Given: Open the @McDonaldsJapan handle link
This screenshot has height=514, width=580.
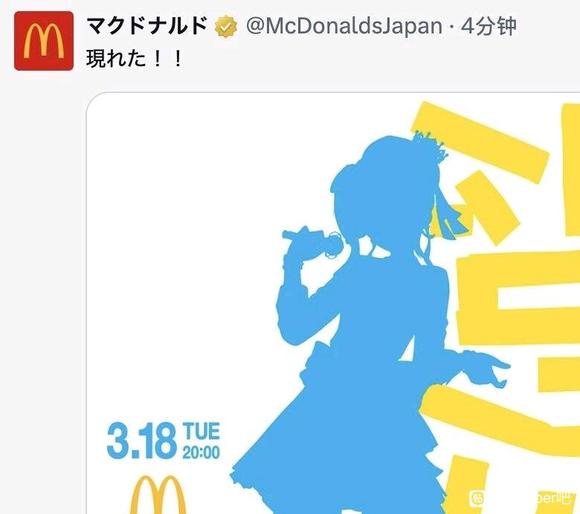Looking at the screenshot, I should [x=344, y=27].
